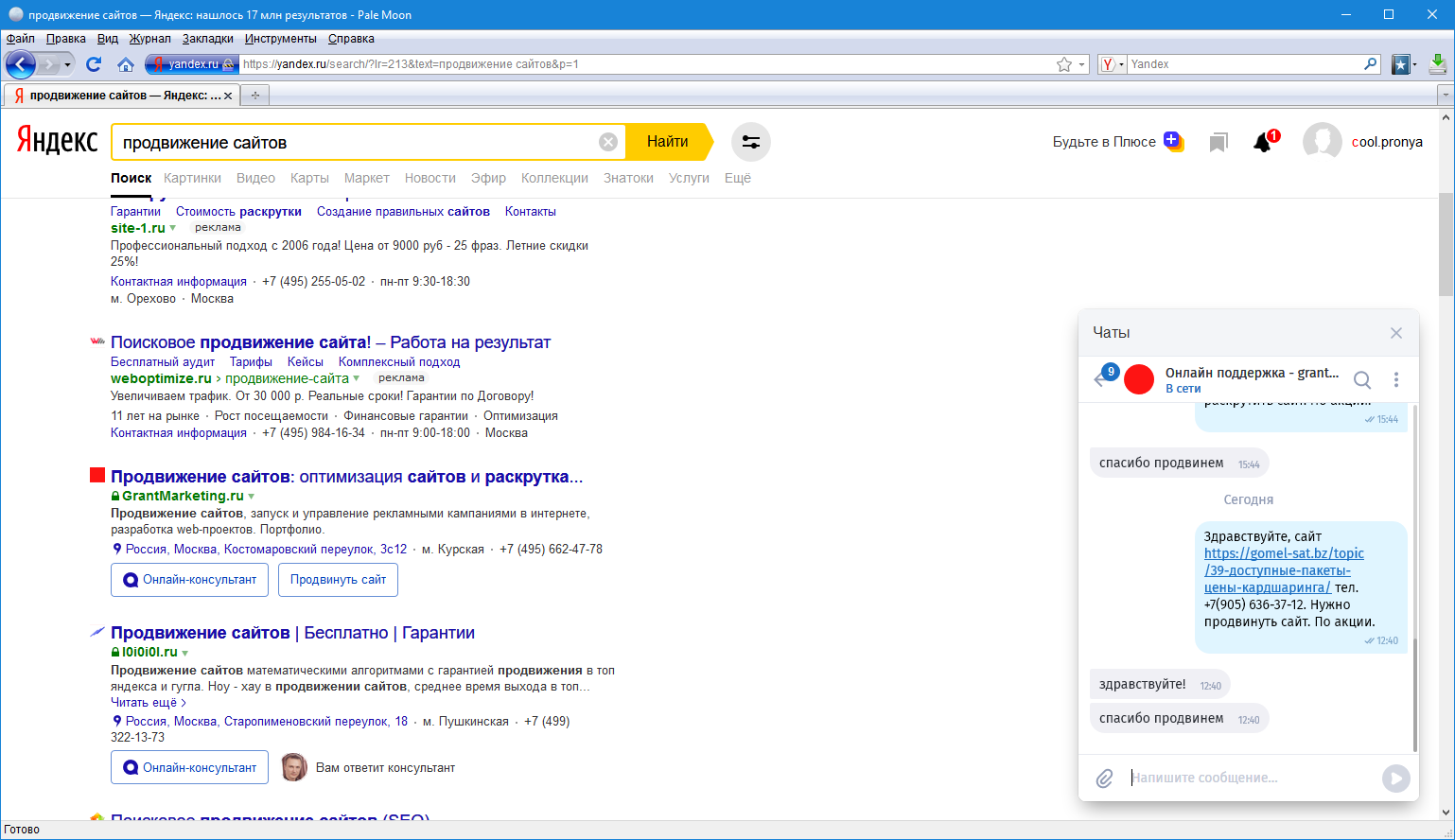Reload the page with the refresh icon
1455x840 pixels.
(93, 64)
